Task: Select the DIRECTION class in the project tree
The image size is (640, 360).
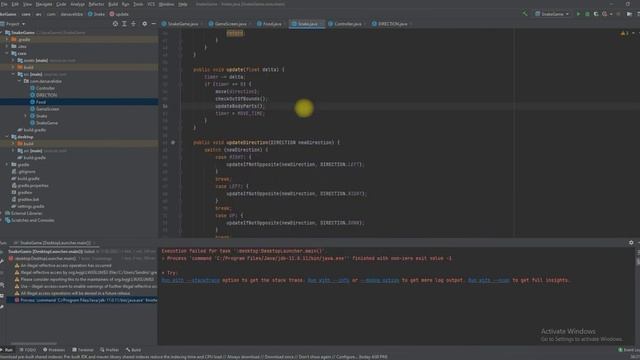Action: [47, 95]
